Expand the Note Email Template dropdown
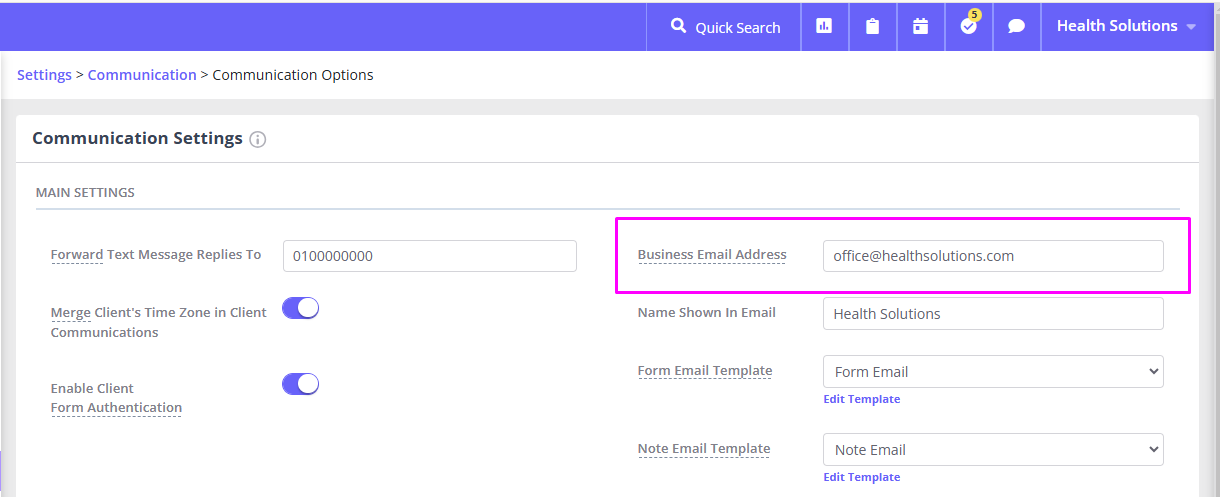This screenshot has width=1220, height=497. (993, 450)
